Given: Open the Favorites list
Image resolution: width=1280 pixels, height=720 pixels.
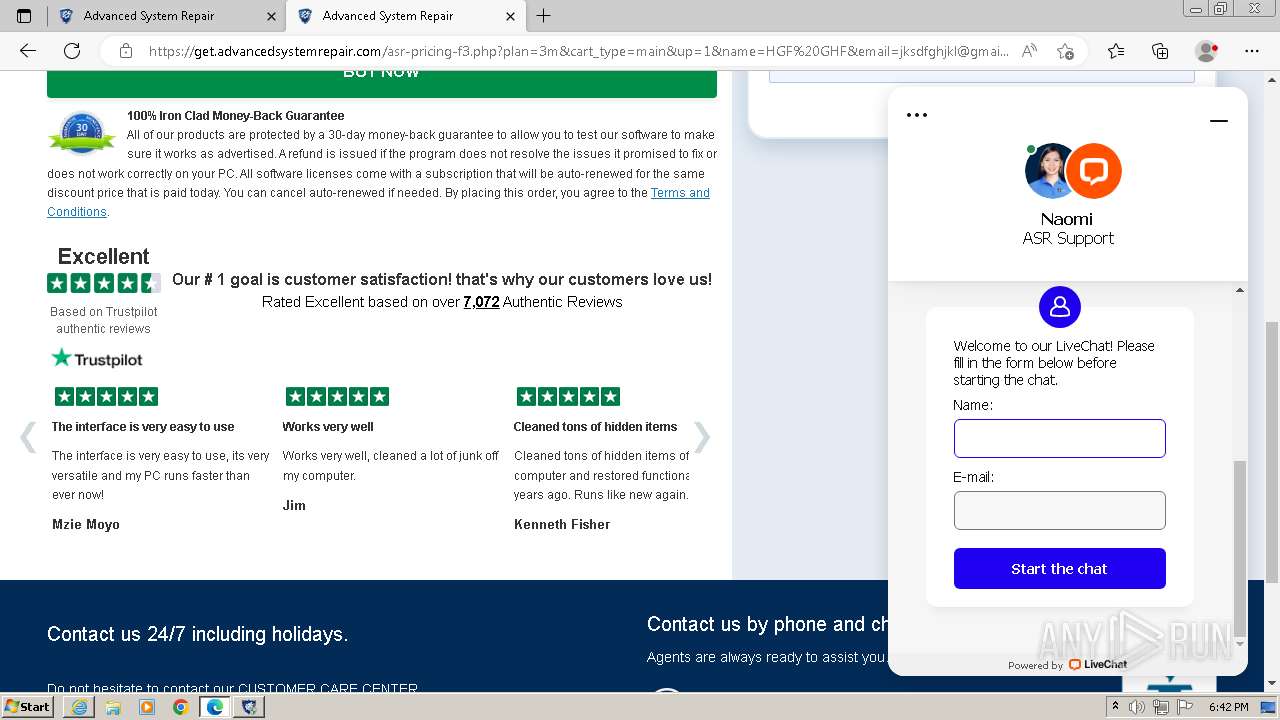Looking at the screenshot, I should pos(1116,51).
